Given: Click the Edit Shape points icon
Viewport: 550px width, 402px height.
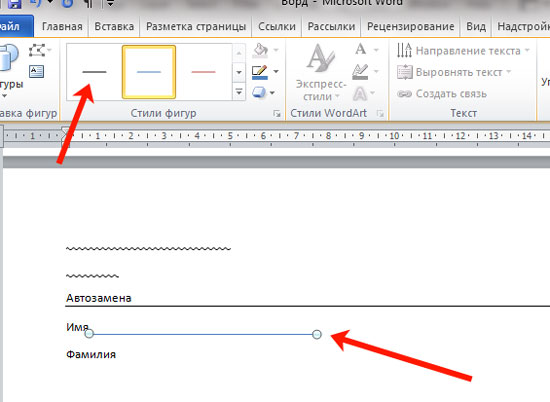Looking at the screenshot, I should [37, 51].
